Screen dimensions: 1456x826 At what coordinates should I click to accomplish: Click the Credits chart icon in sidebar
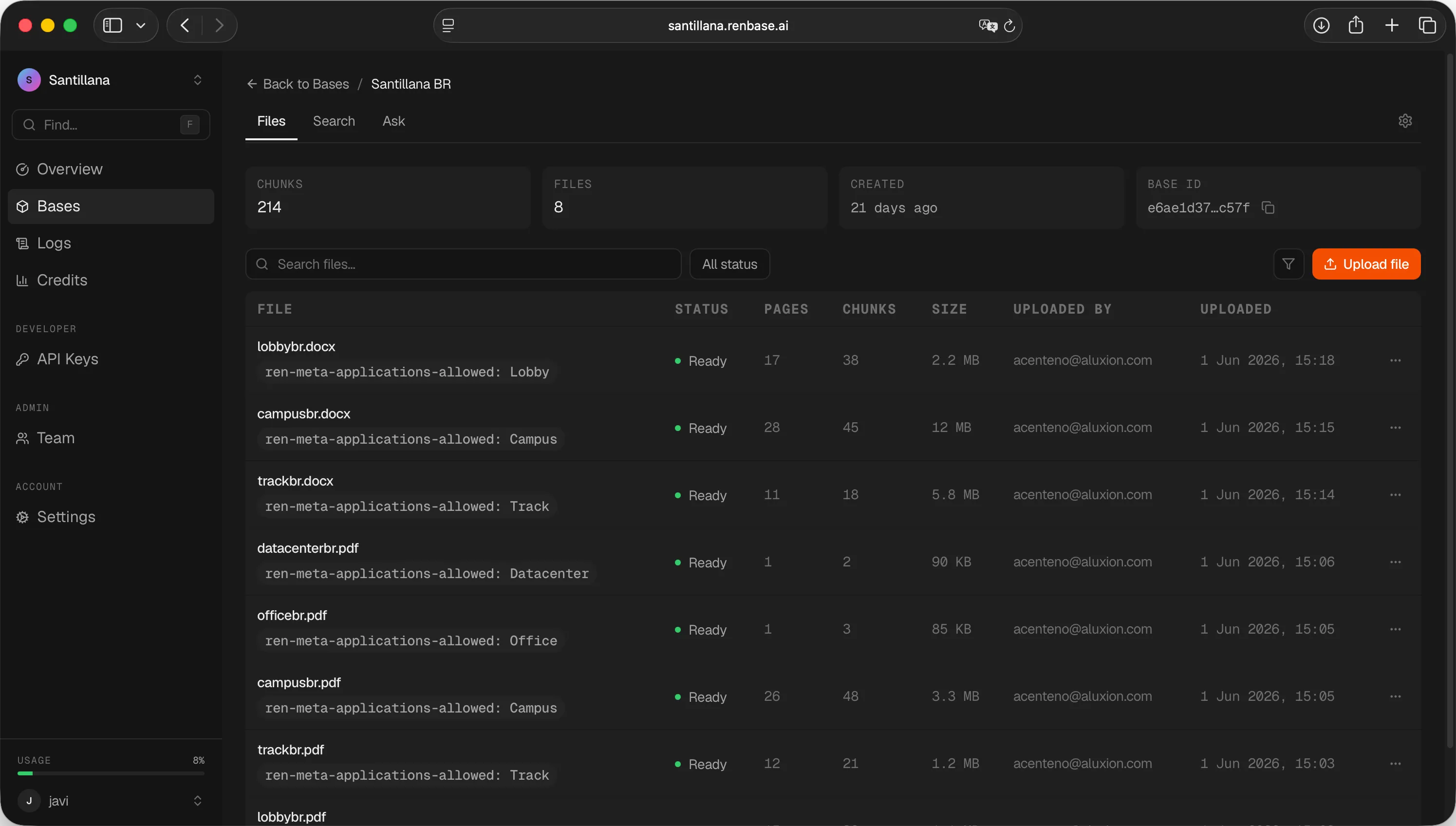pos(22,280)
